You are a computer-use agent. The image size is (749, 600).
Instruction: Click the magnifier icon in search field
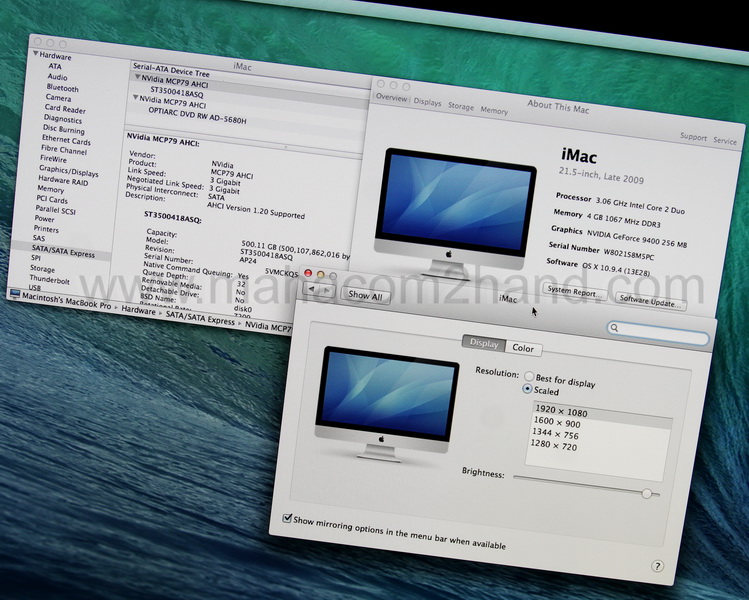[615, 328]
